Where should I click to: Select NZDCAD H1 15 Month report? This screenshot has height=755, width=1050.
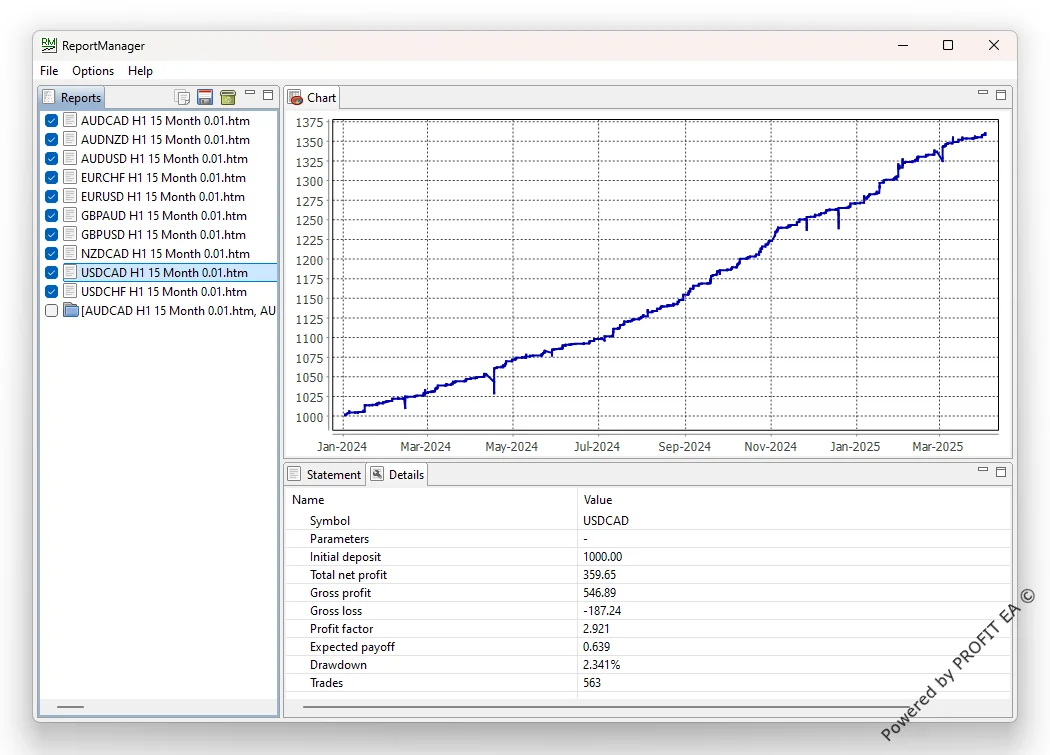[x=165, y=253]
